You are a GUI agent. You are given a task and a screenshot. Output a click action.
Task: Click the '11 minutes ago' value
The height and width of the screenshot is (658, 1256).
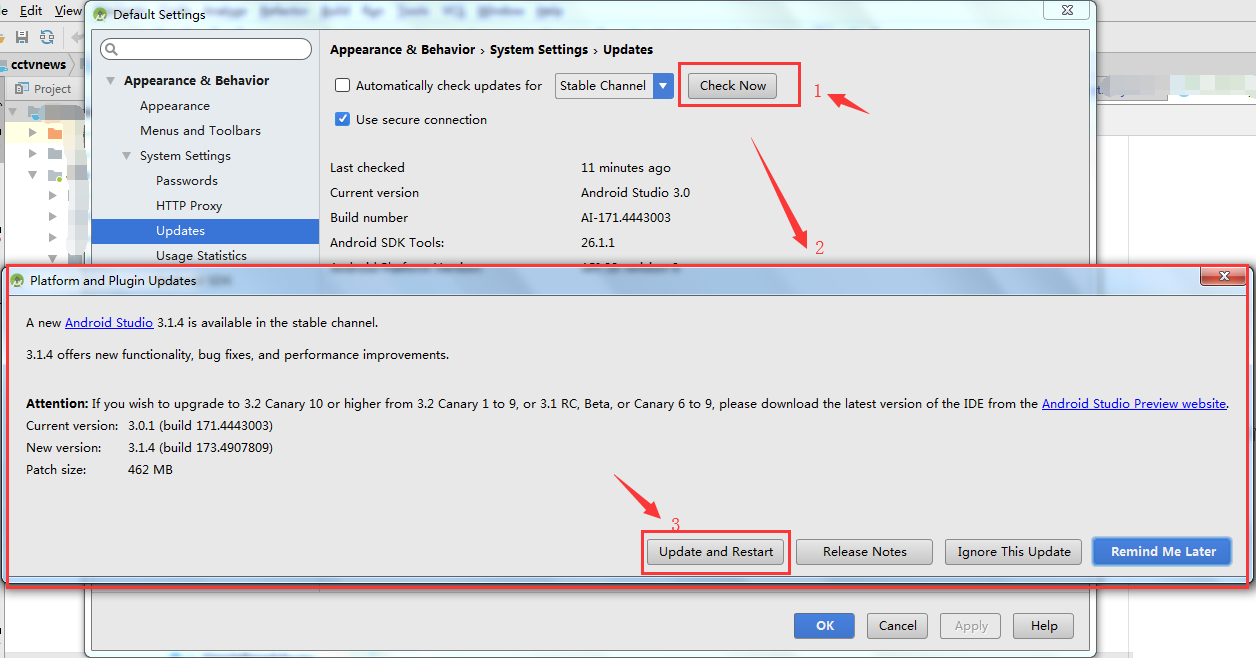coord(626,168)
